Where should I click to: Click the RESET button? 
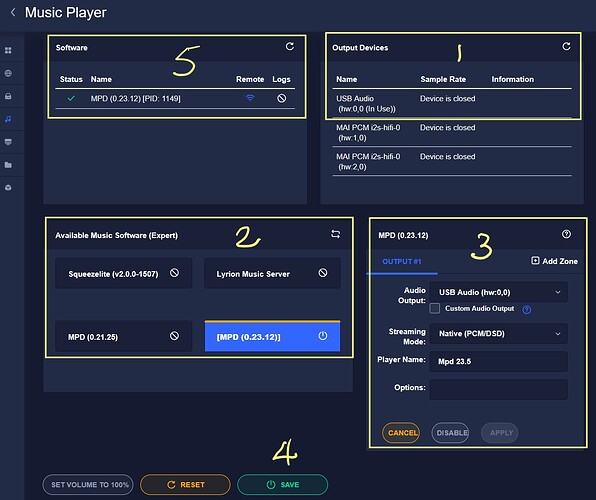tap(185, 484)
